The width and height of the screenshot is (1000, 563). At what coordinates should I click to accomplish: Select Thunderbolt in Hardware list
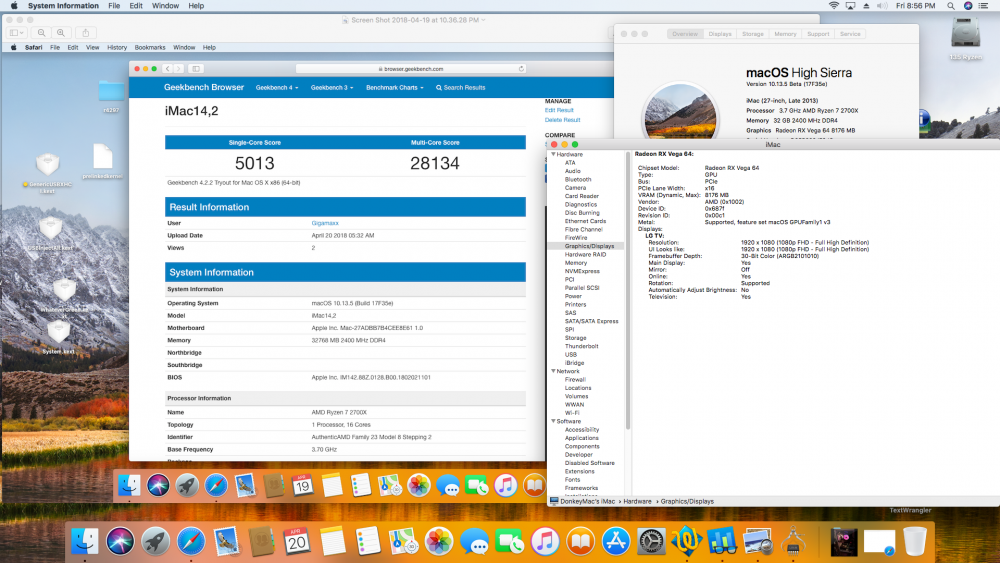(x=581, y=346)
